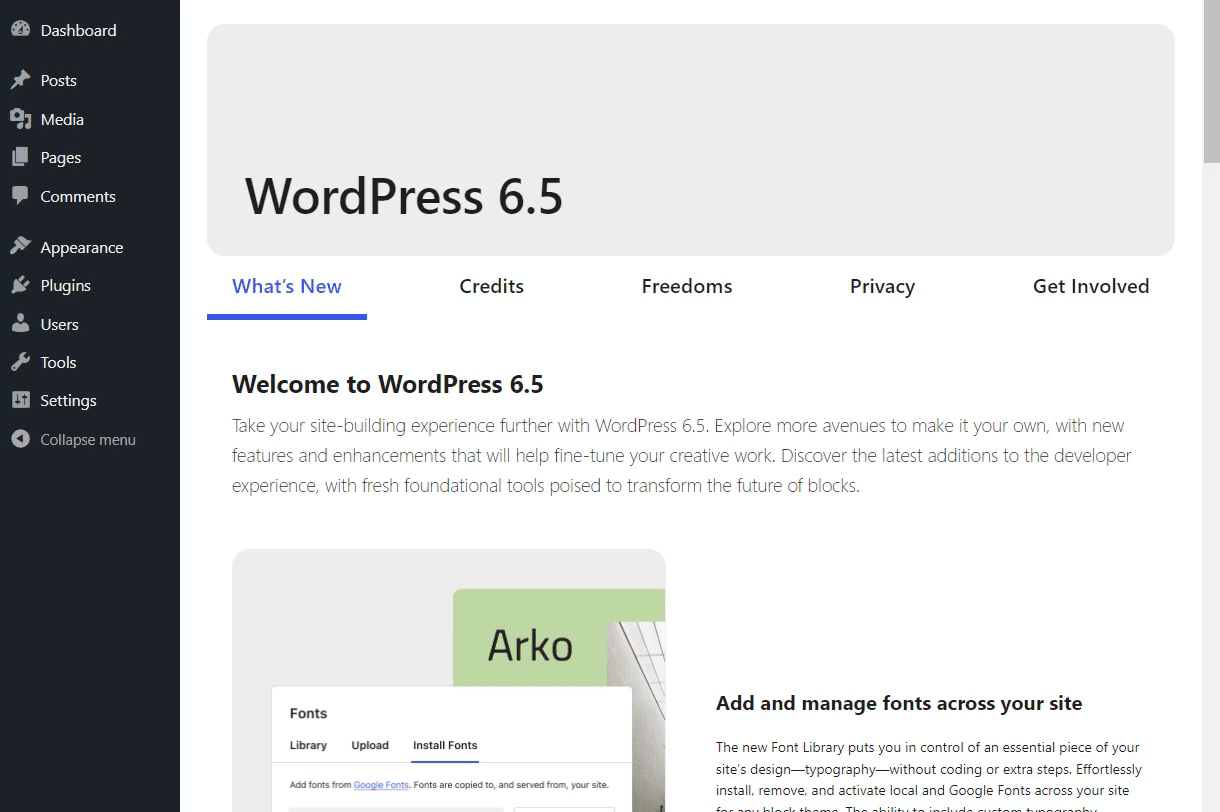Click the Posts pushpin icon

20,80
